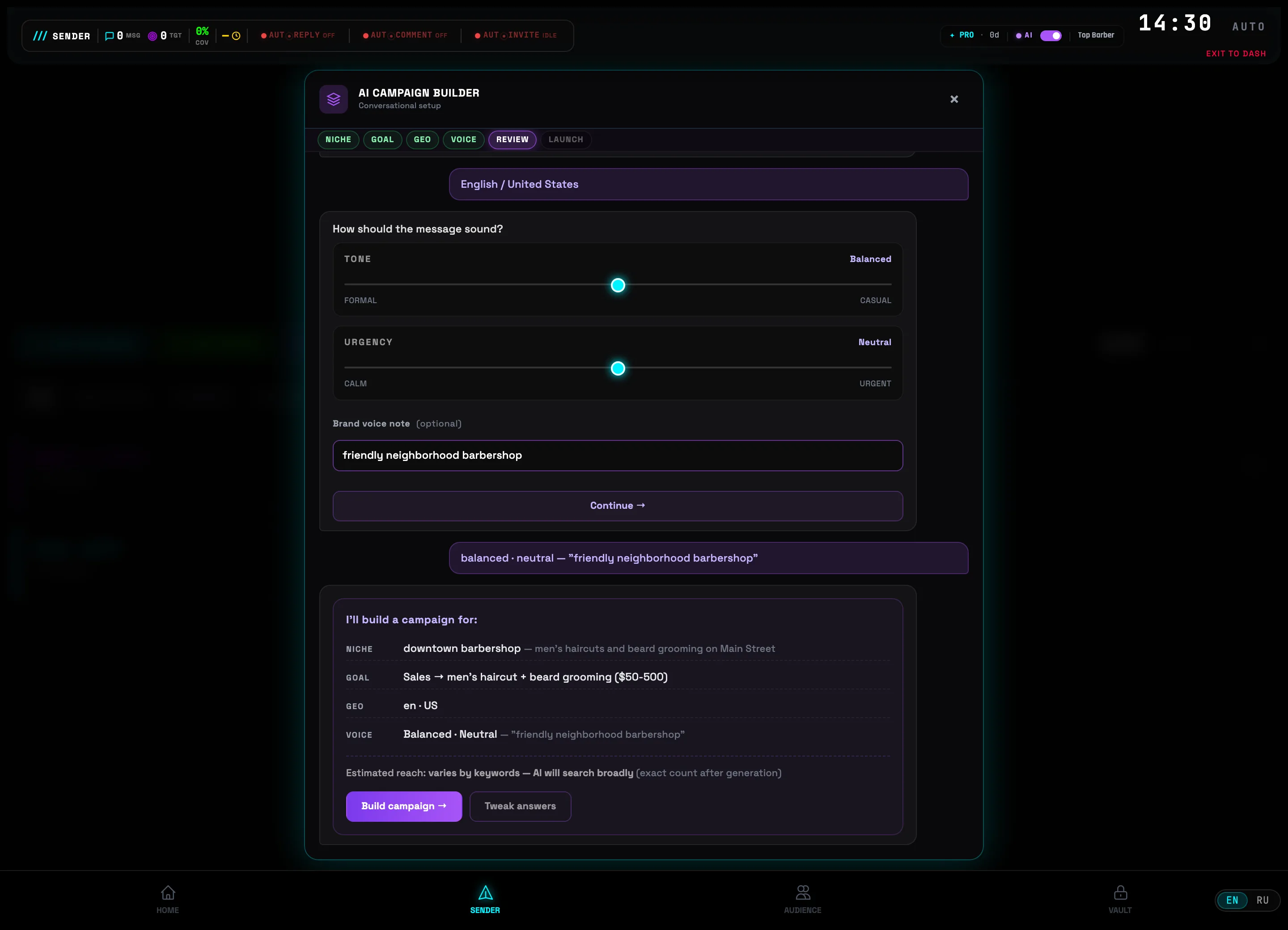Image resolution: width=1288 pixels, height=930 pixels.
Task: Click the message bubble icon beside 0 MSG
Action: click(109, 36)
